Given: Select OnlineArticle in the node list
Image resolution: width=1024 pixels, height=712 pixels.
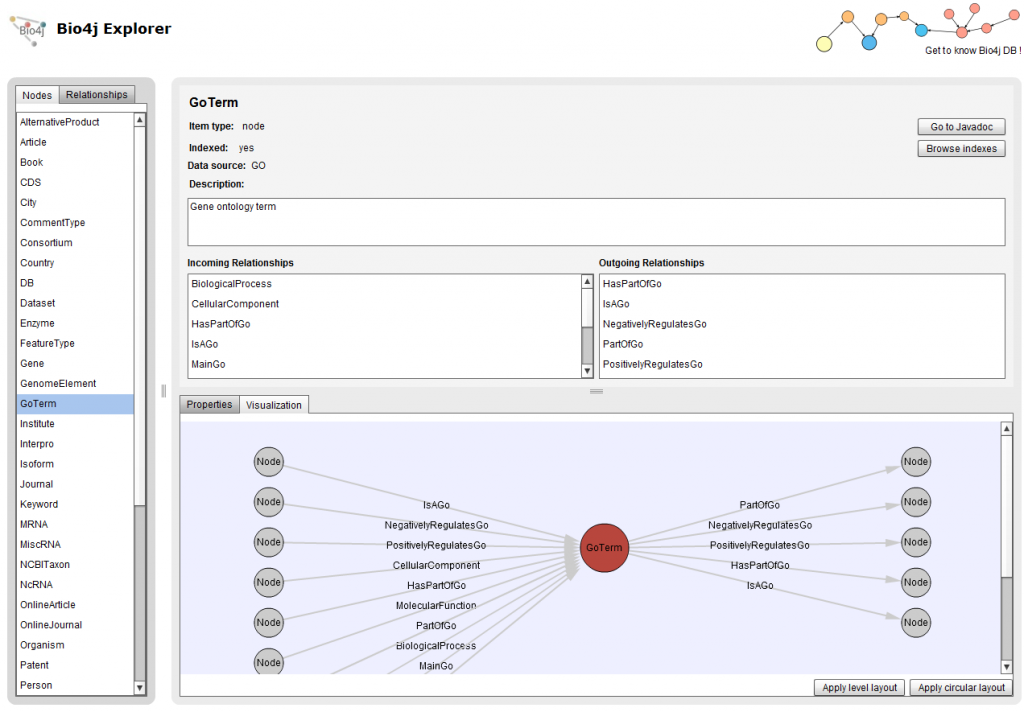Looking at the screenshot, I should 75,605.
